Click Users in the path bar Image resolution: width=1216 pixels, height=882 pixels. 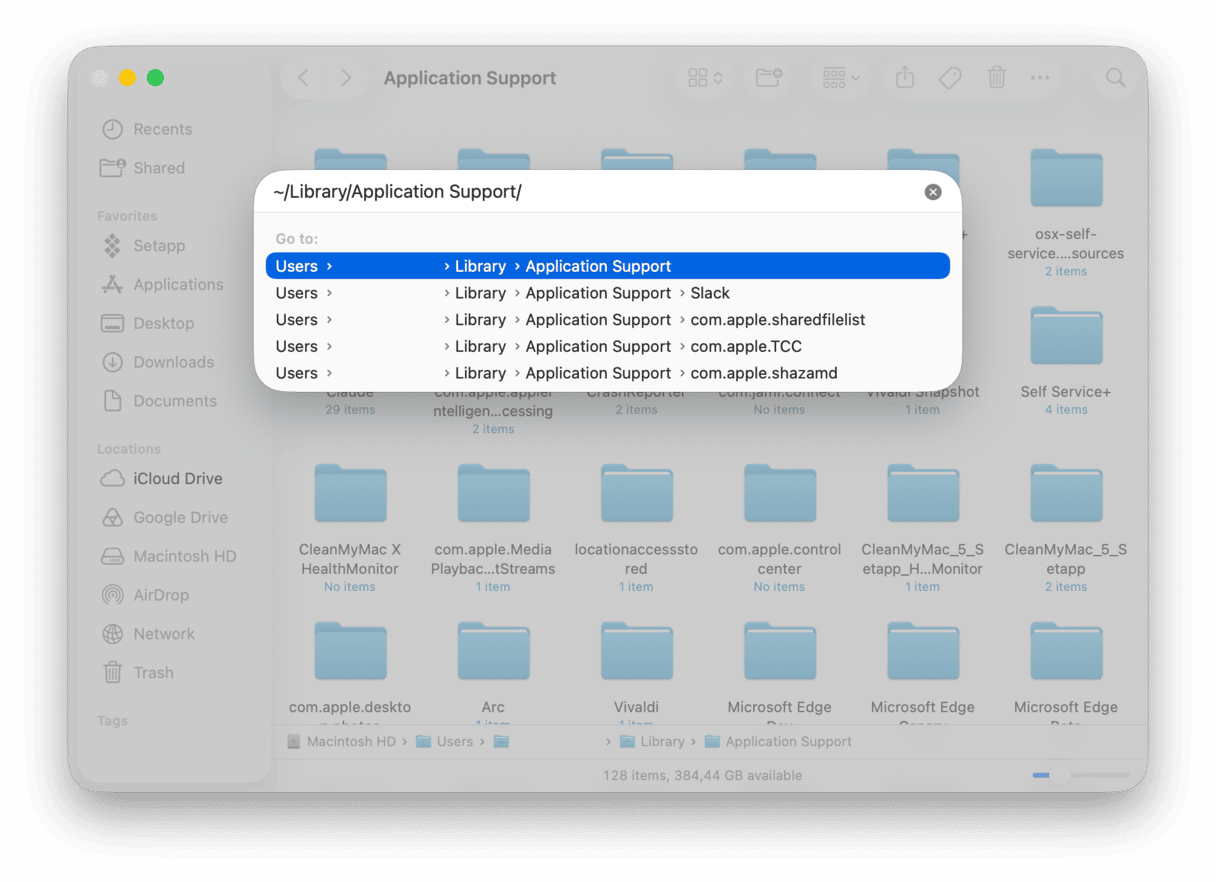point(445,742)
